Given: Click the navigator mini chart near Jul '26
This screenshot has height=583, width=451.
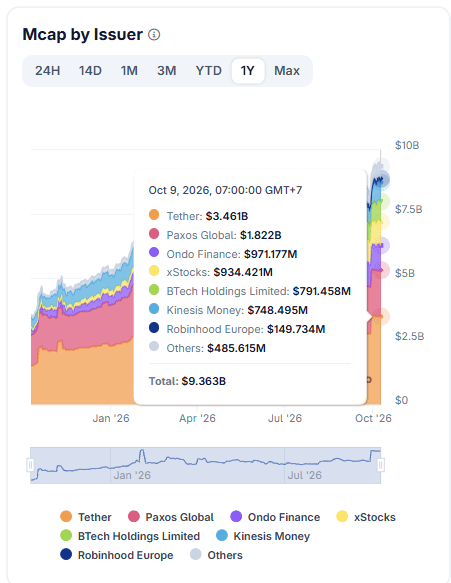Looking at the screenshot, I should click(305, 475).
